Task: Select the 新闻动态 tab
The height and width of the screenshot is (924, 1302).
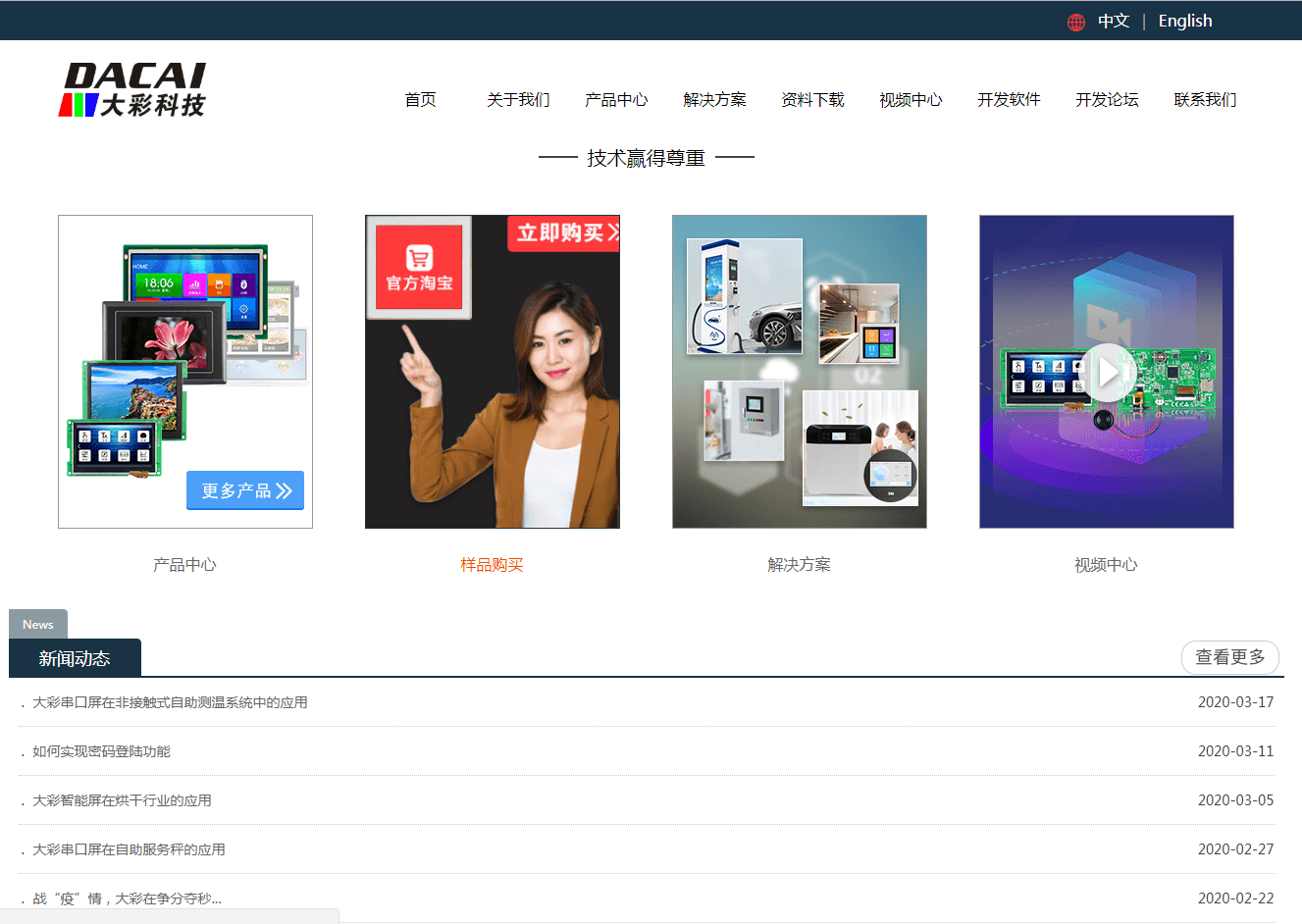Action: click(75, 658)
